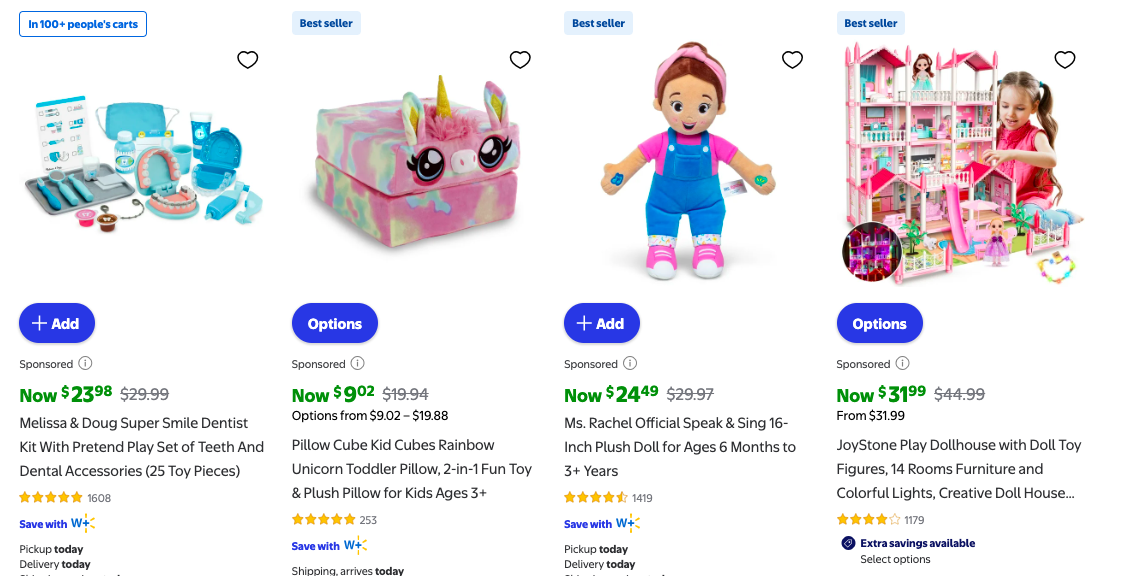Click Extra savings available tag icon
1131x576 pixels.
point(848,543)
